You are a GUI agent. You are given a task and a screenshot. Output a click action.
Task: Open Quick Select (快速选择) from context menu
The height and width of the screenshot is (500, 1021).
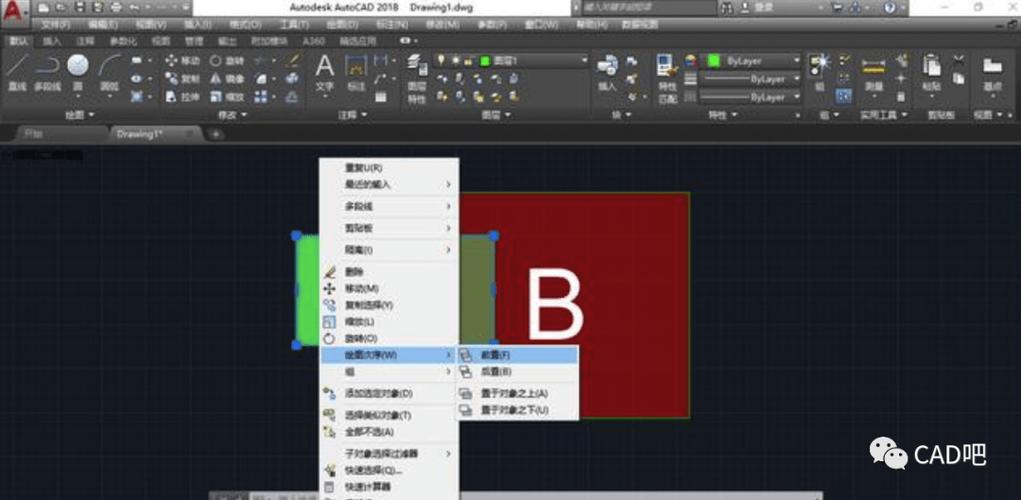pyautogui.click(x=389, y=470)
